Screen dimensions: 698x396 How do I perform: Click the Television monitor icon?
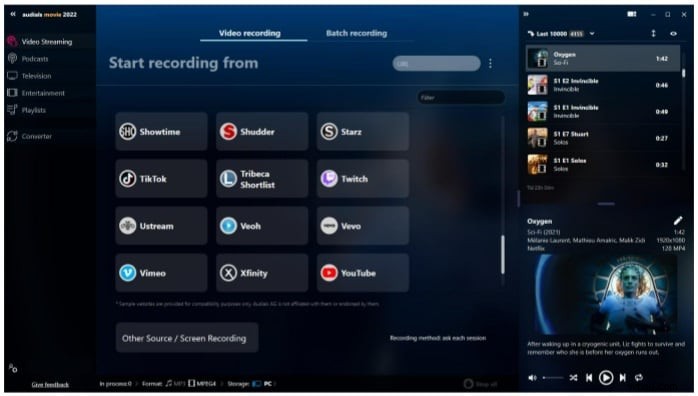coord(12,76)
